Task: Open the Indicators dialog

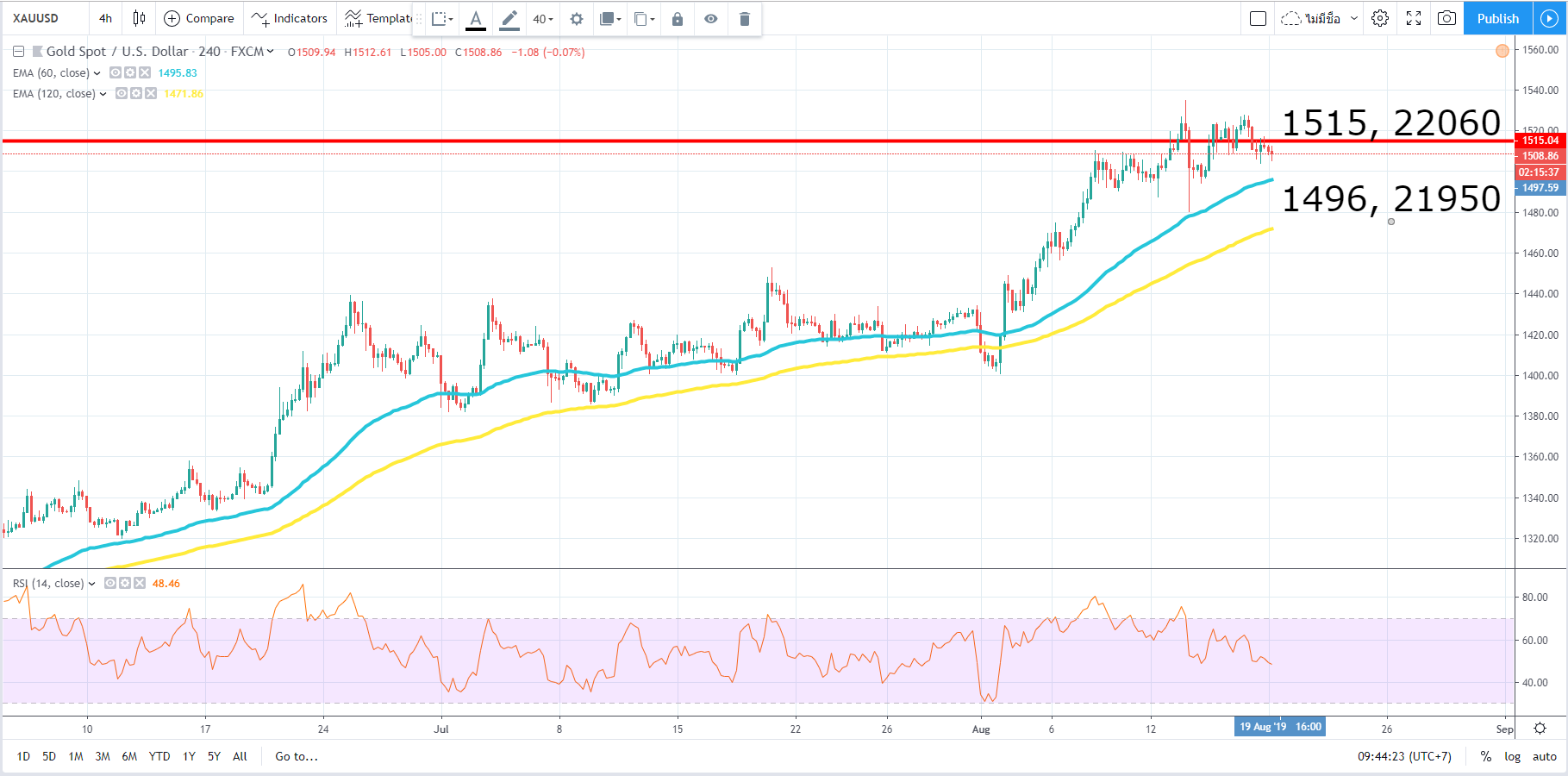Action: click(x=290, y=18)
